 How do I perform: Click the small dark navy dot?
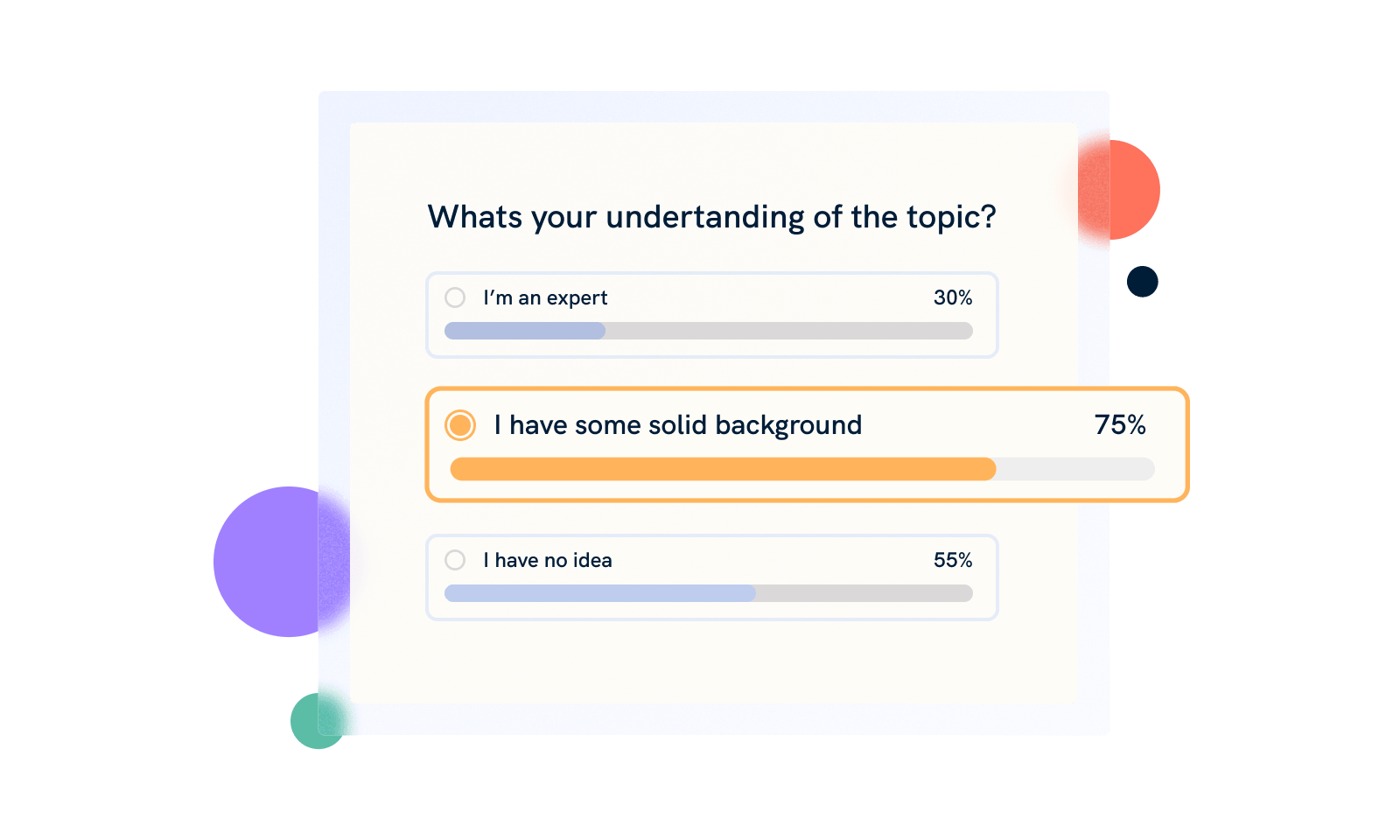coord(1143,282)
